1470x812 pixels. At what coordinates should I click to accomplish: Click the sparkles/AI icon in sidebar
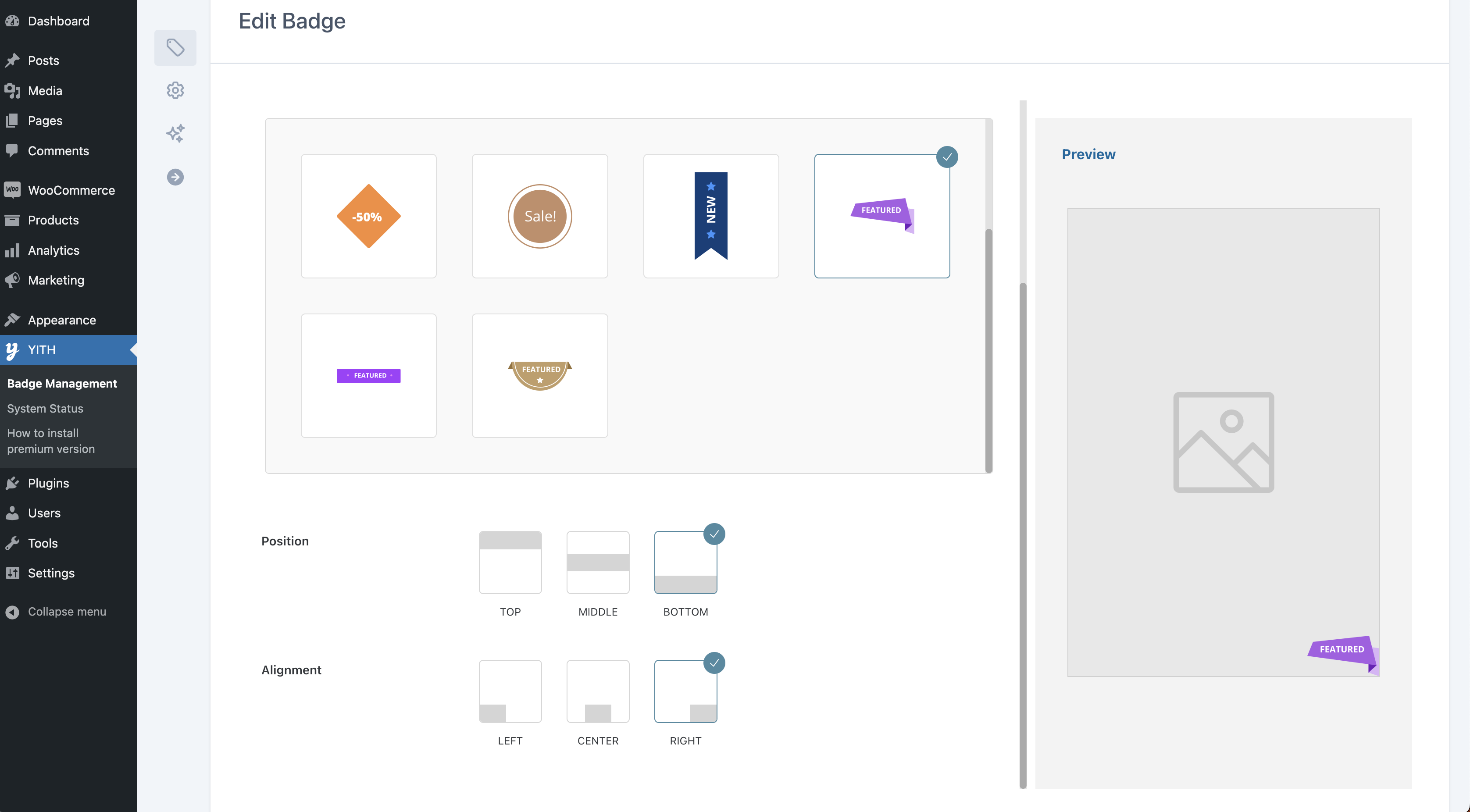175,133
